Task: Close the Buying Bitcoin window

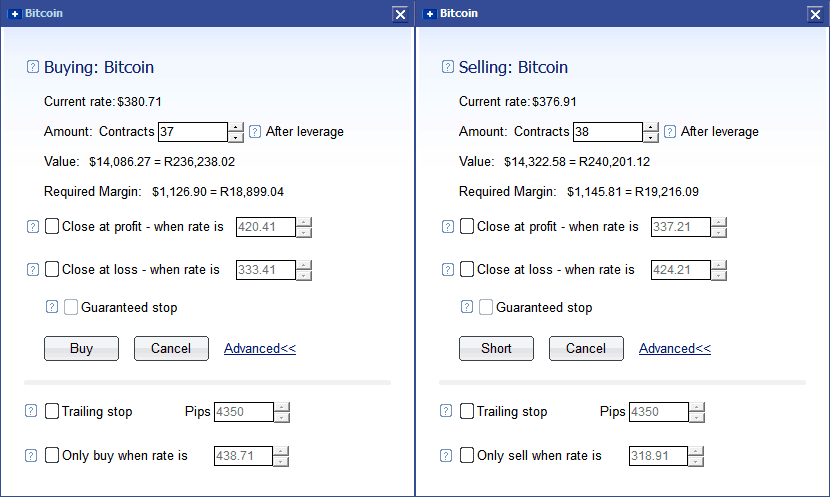Action: (x=401, y=14)
